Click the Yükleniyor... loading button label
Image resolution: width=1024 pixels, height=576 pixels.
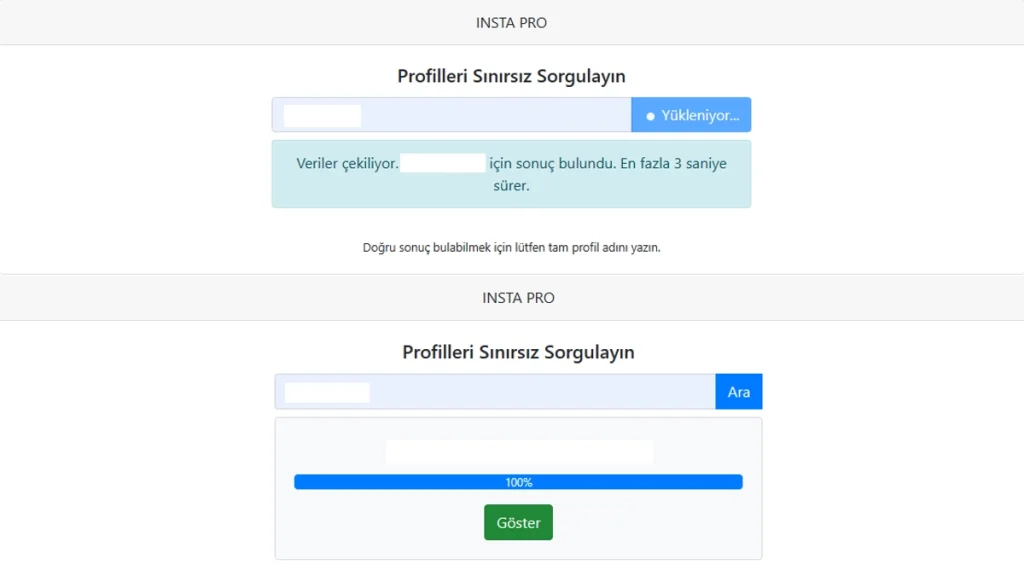coord(700,116)
